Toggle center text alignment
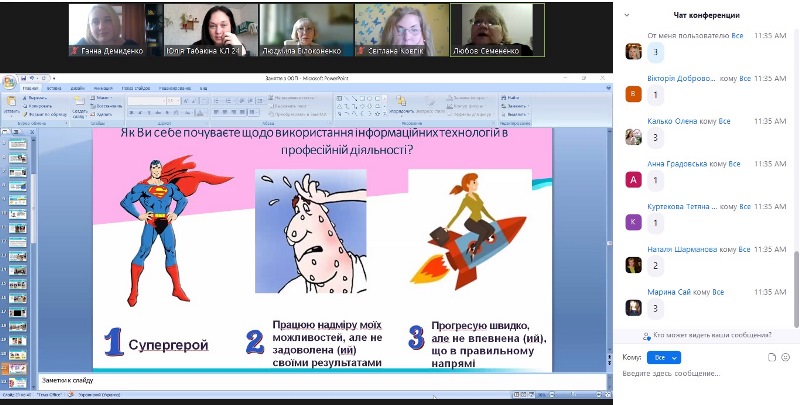This screenshot has height=405, width=800. click(x=225, y=112)
